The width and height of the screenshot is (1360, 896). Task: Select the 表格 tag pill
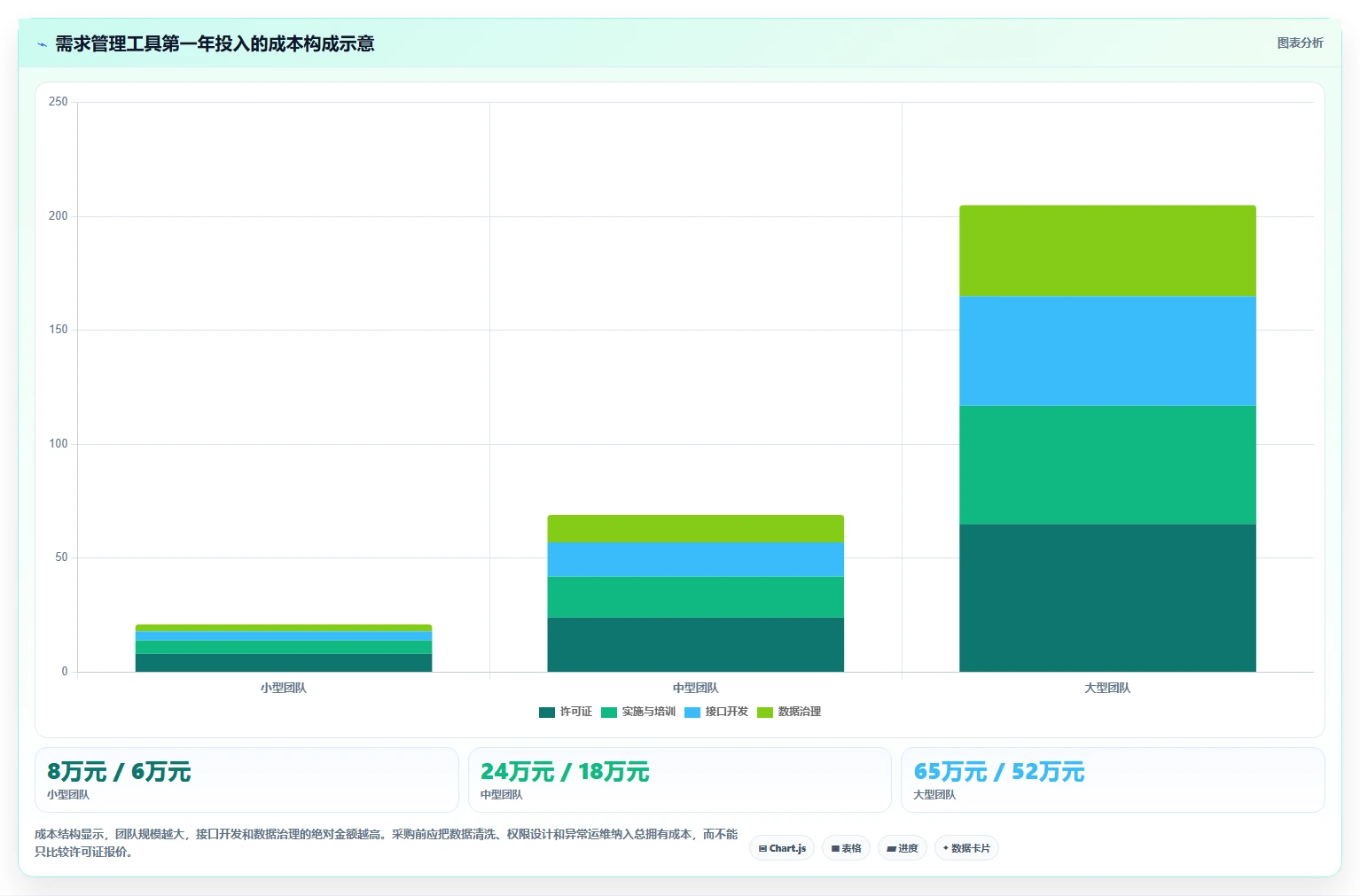[x=846, y=848]
